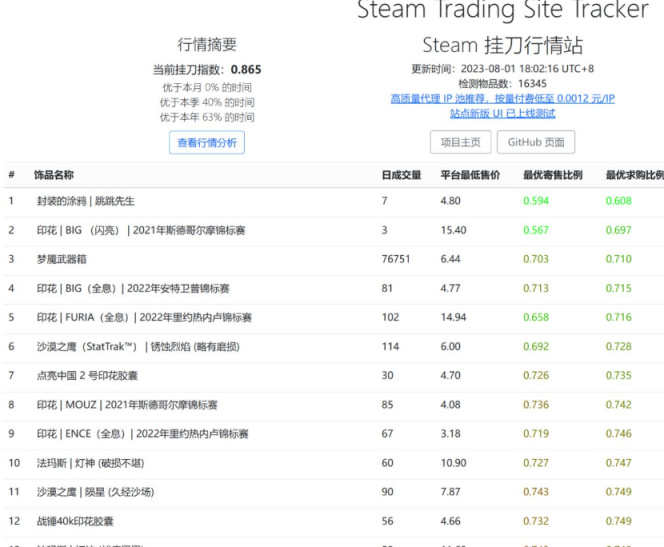Image resolution: width=664 pixels, height=547 pixels.
Task: Click the 饰品名称 column header
Action: [54, 175]
